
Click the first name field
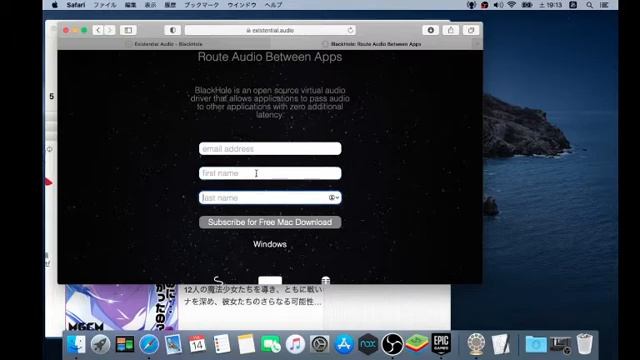[270, 173]
